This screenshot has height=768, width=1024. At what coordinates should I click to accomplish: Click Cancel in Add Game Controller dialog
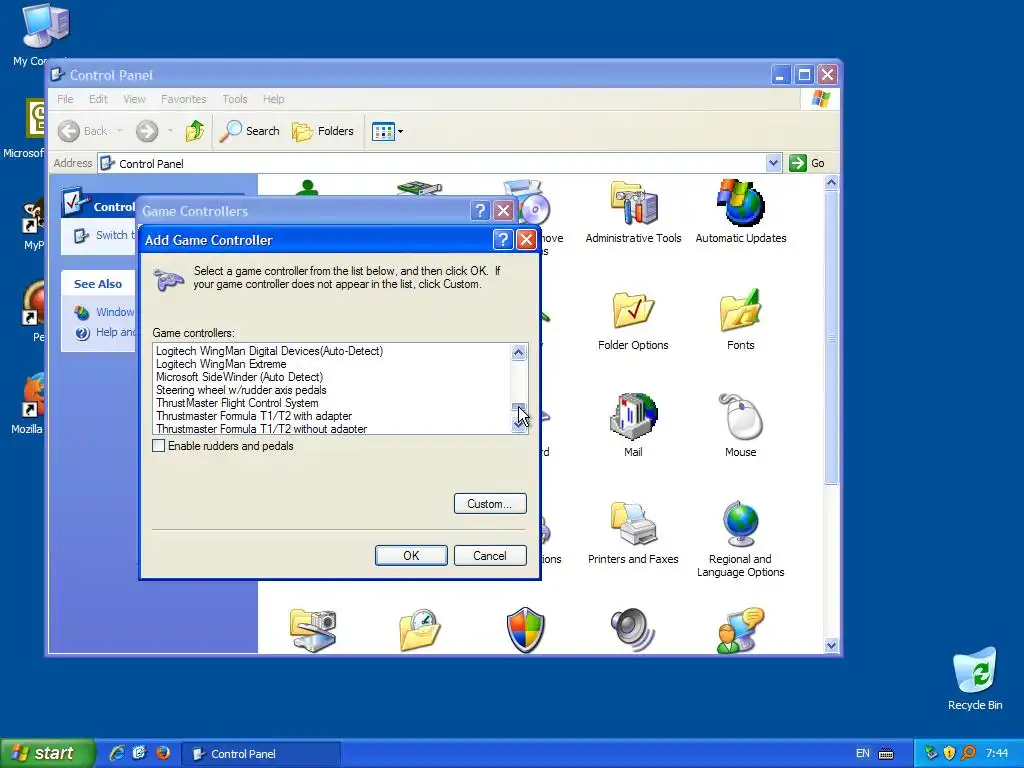[x=490, y=555]
